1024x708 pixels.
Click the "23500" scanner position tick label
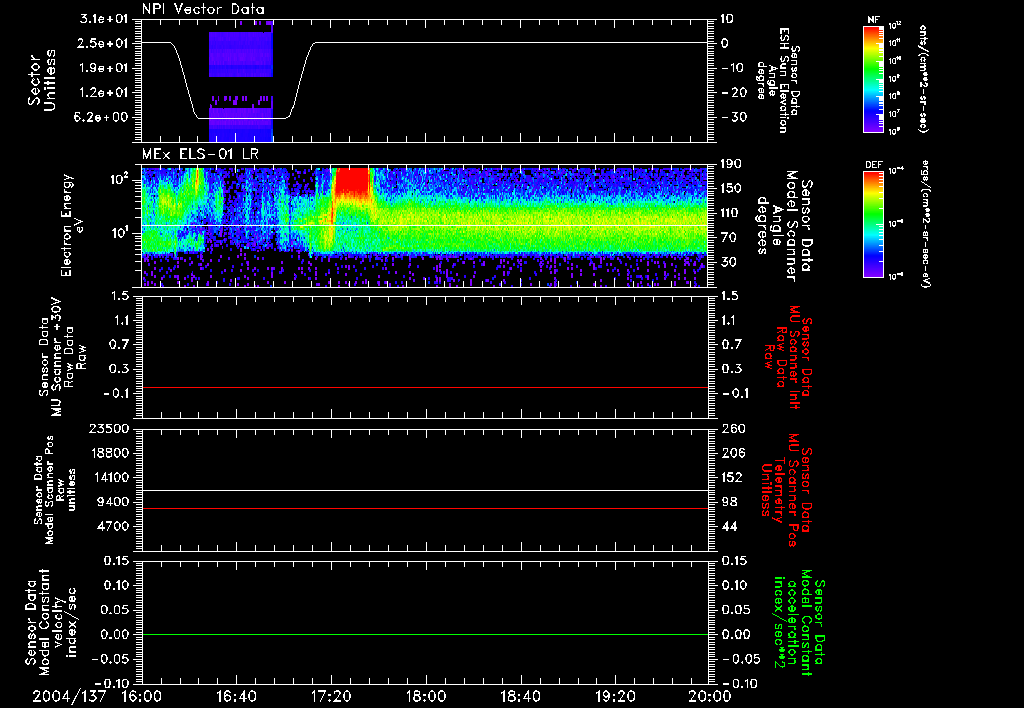tap(108, 428)
